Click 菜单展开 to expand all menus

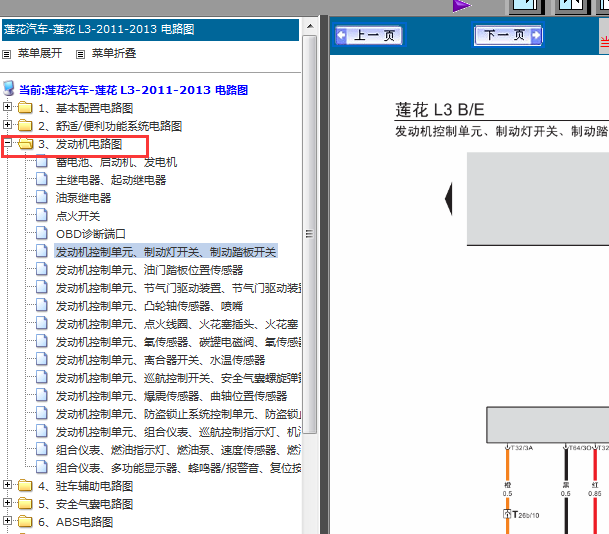pos(40,53)
